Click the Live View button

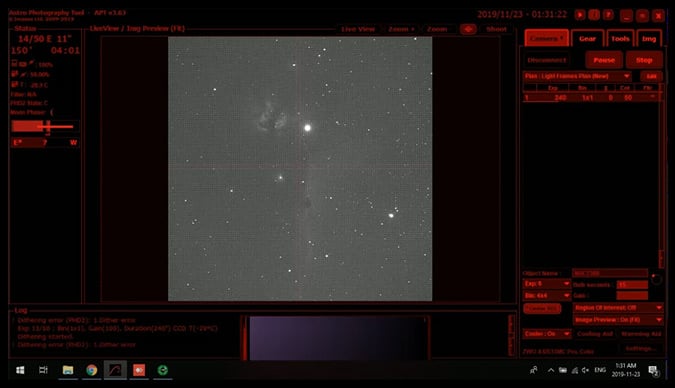coord(358,29)
